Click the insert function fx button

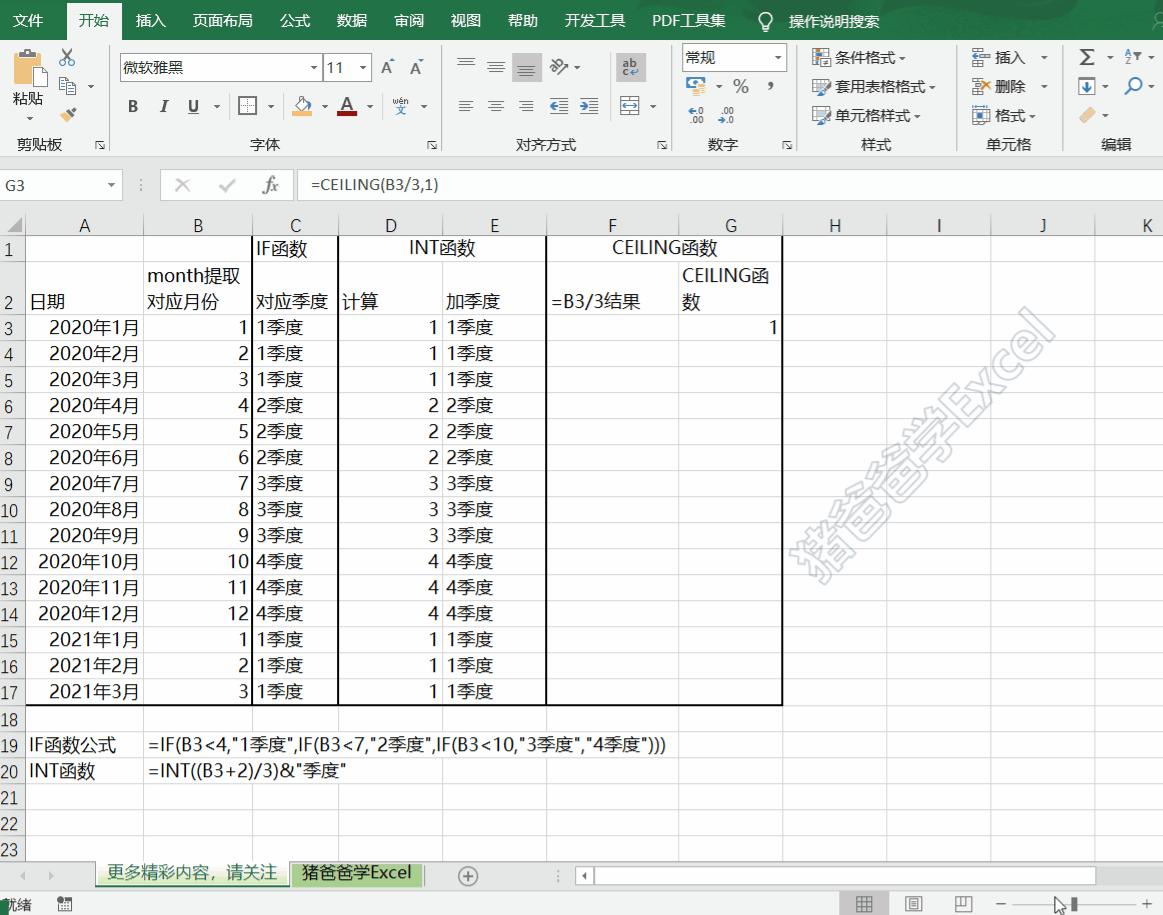coord(271,185)
